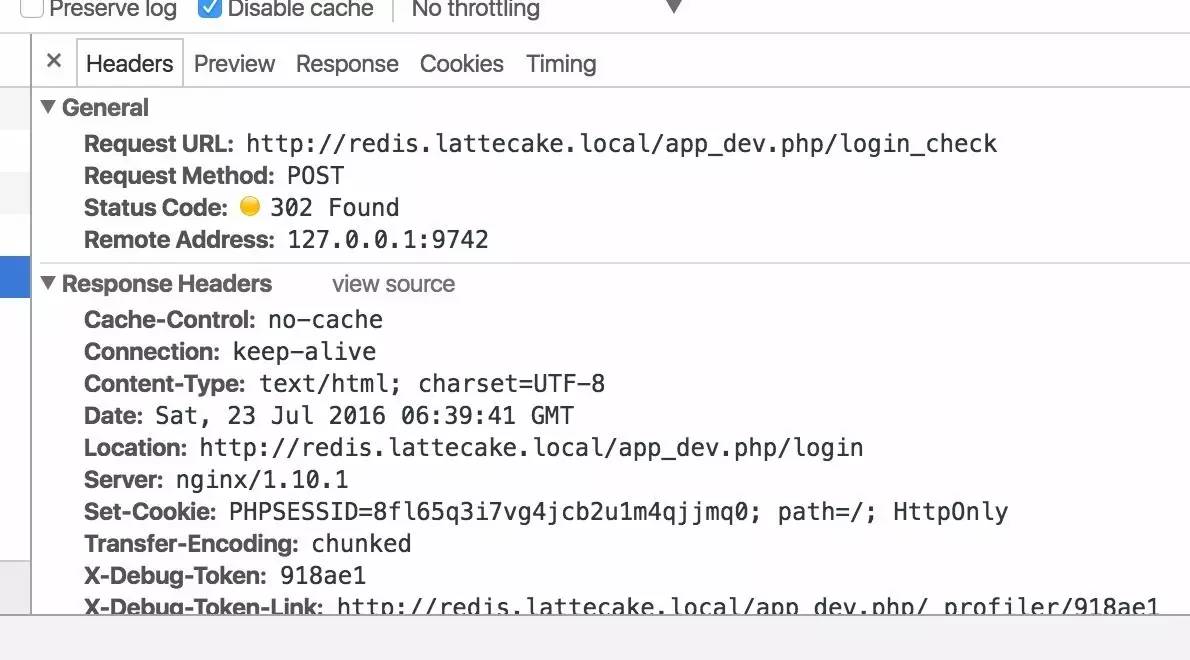Click the Location header URL value
The height and width of the screenshot is (660, 1190).
click(x=531, y=448)
